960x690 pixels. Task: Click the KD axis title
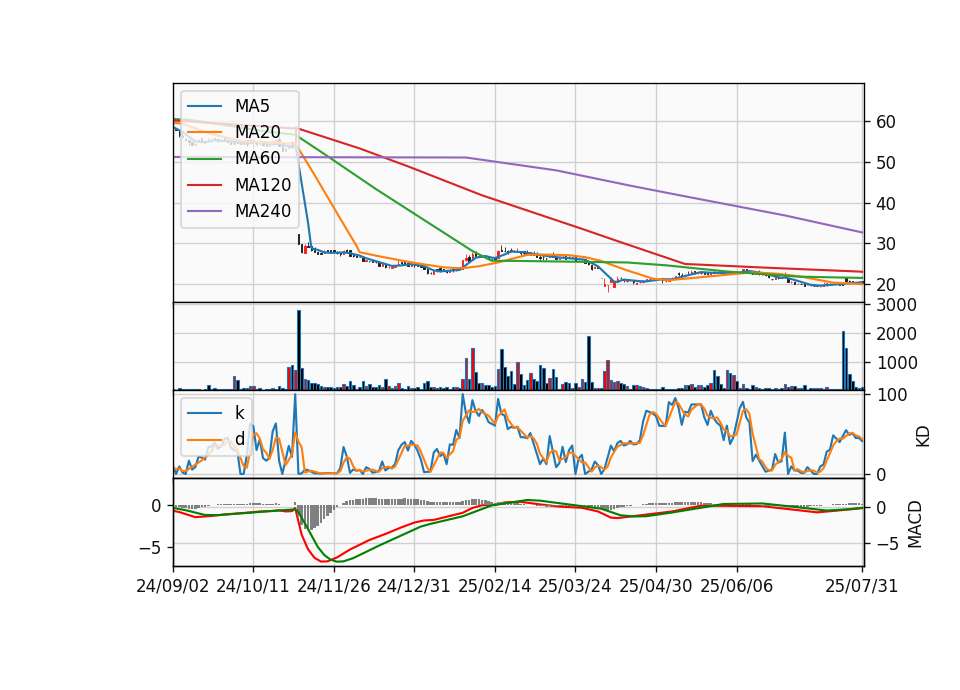923,436
